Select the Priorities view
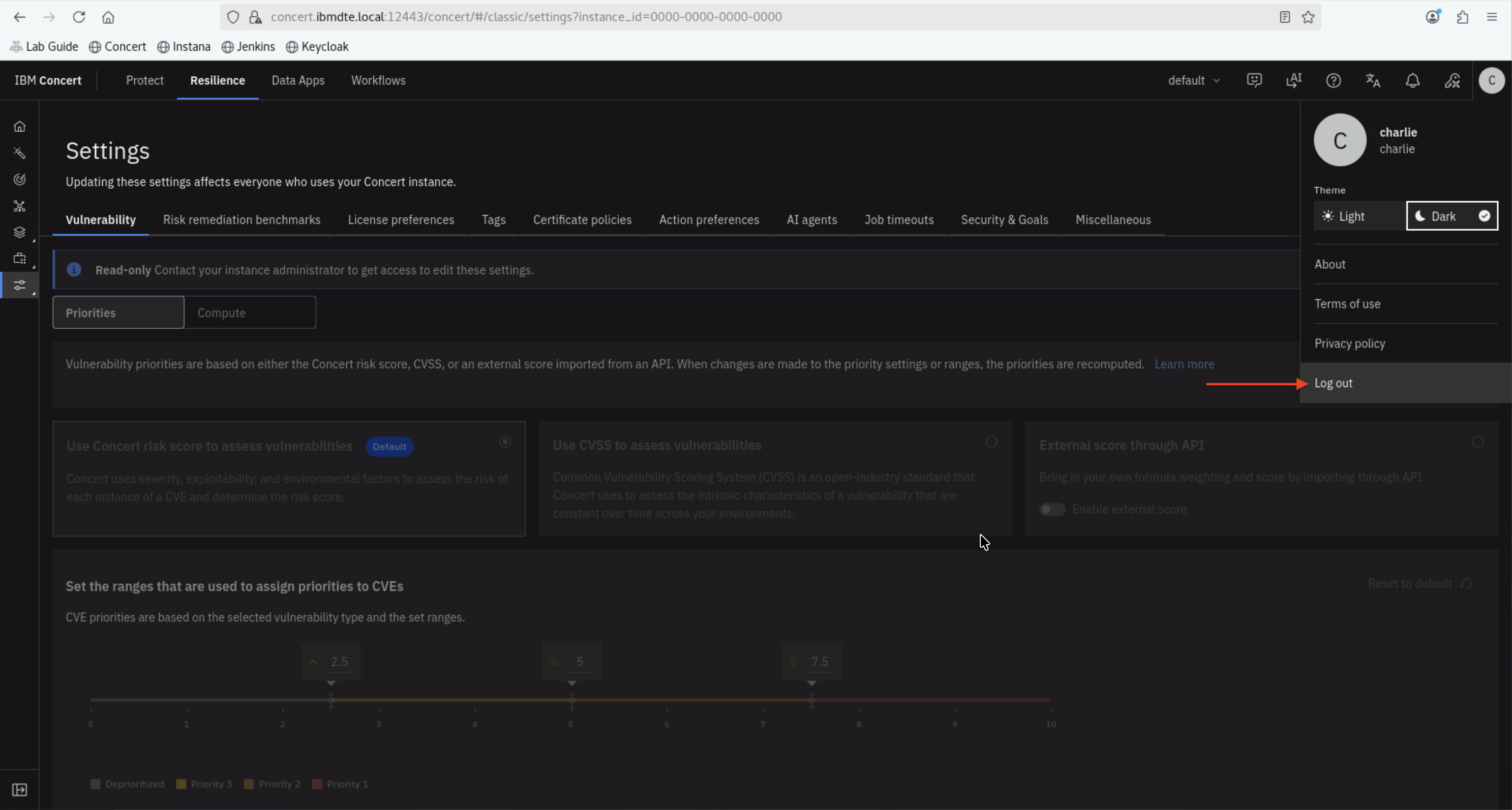The width and height of the screenshot is (1512, 810). tap(119, 312)
